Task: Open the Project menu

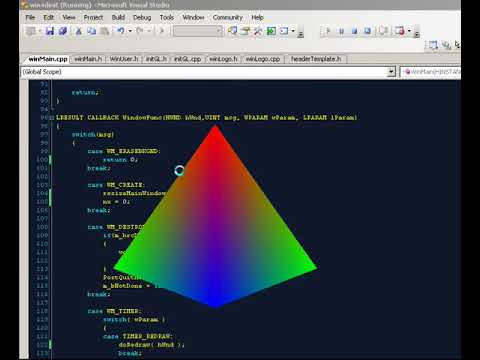Action: tap(93, 17)
